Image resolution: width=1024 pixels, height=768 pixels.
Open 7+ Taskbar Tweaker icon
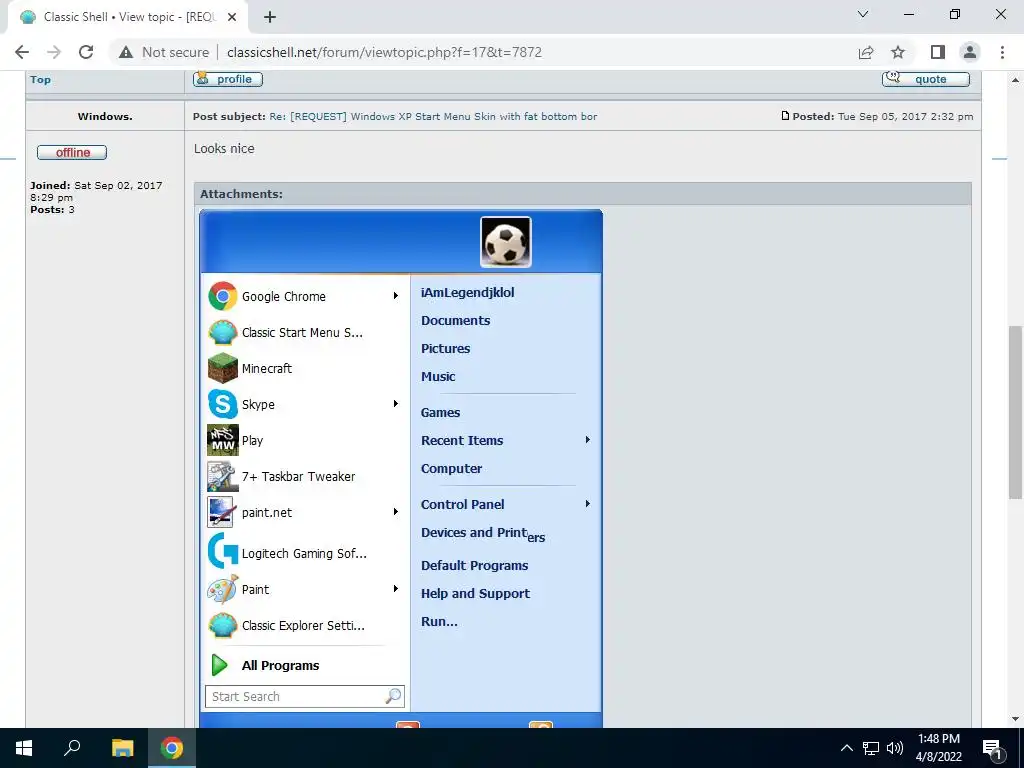[x=223, y=476]
